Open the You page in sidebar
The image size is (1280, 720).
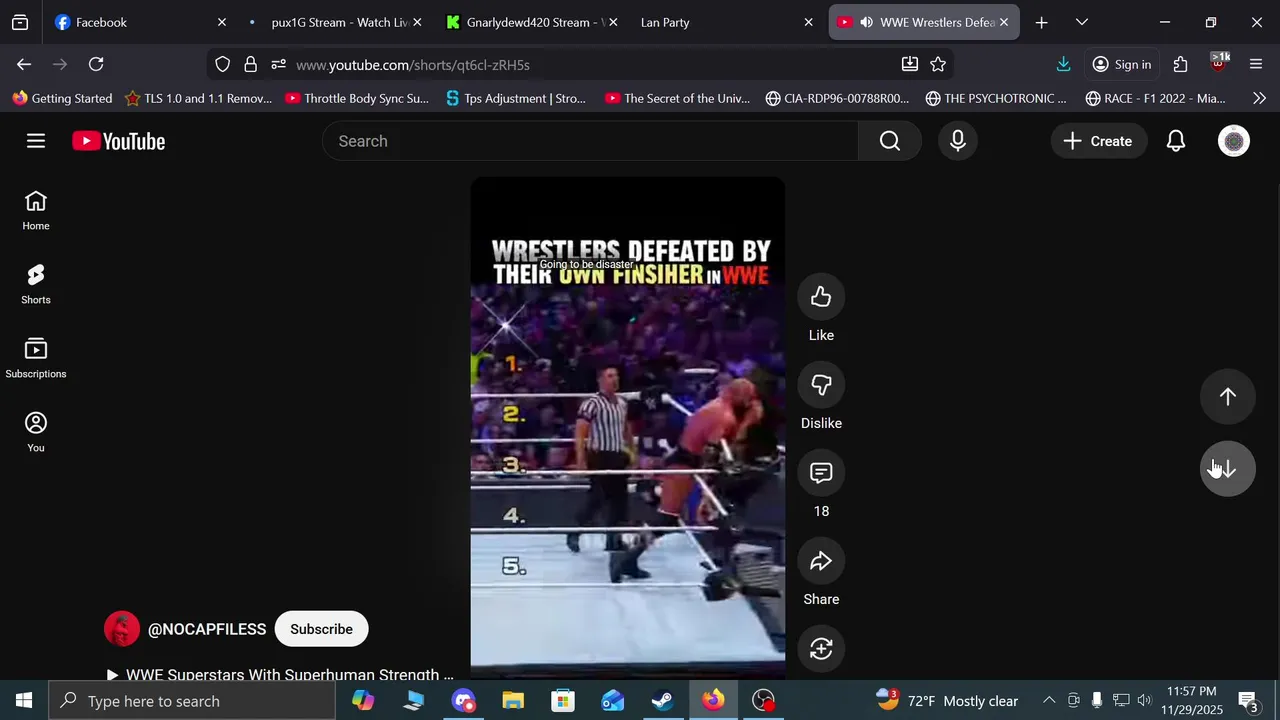(36, 433)
